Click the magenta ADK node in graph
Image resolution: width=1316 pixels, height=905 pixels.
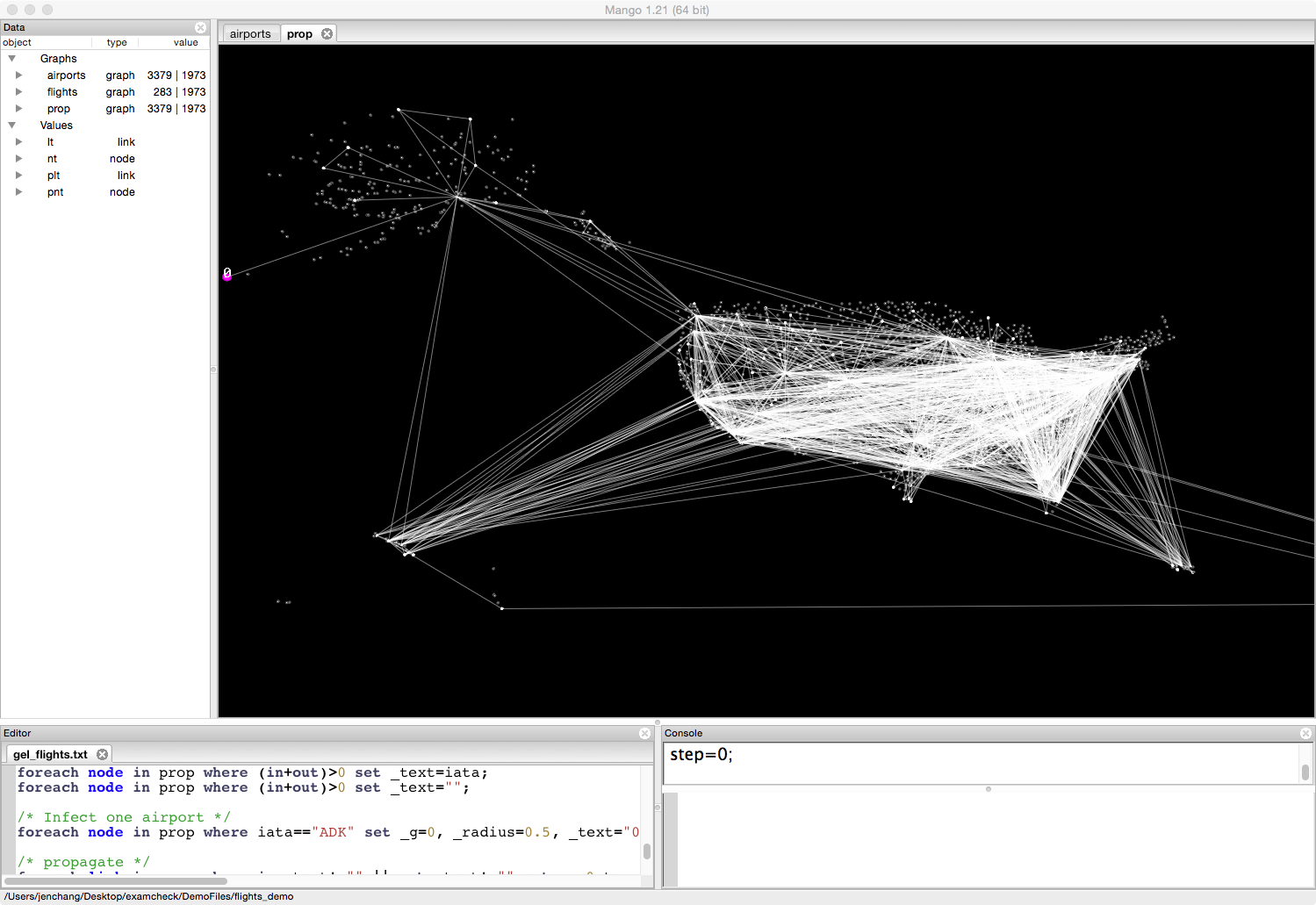227,276
